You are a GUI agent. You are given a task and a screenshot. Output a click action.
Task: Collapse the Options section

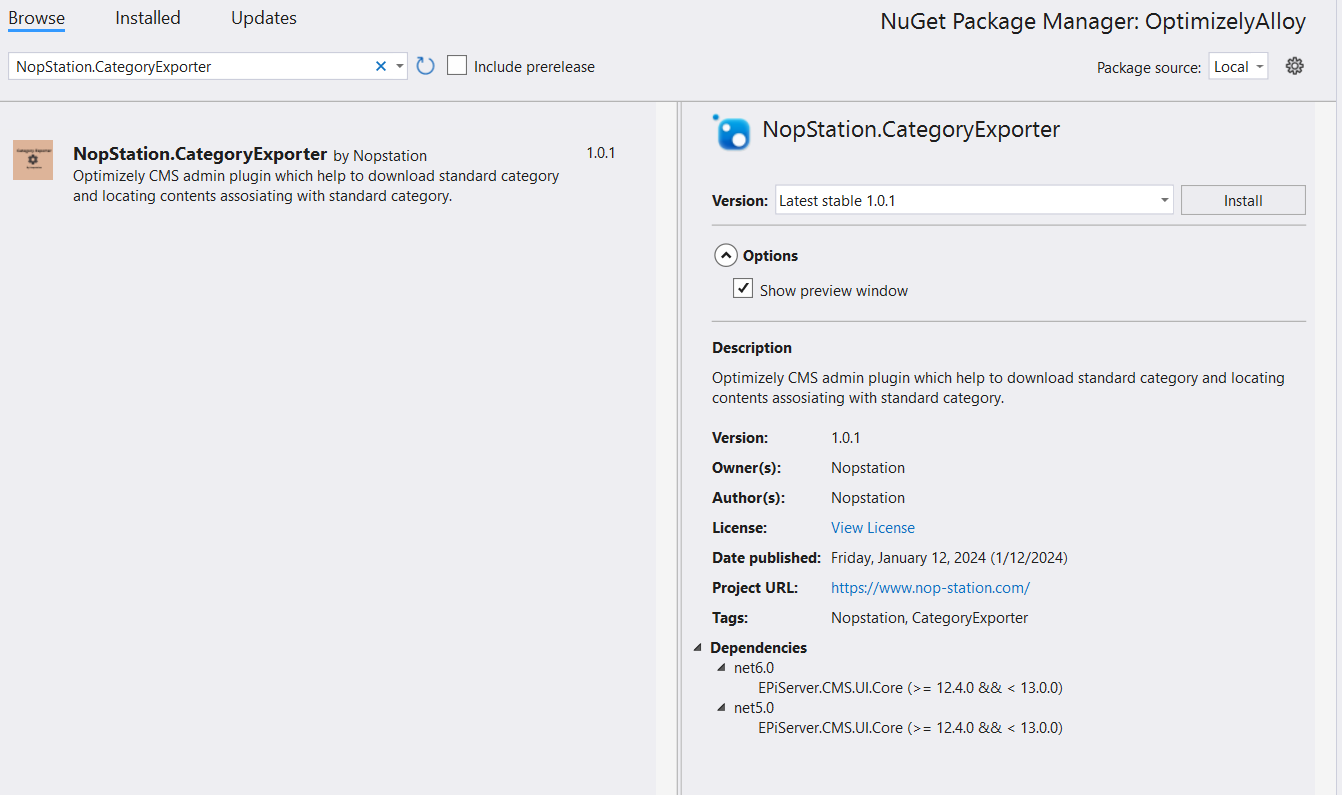726,255
